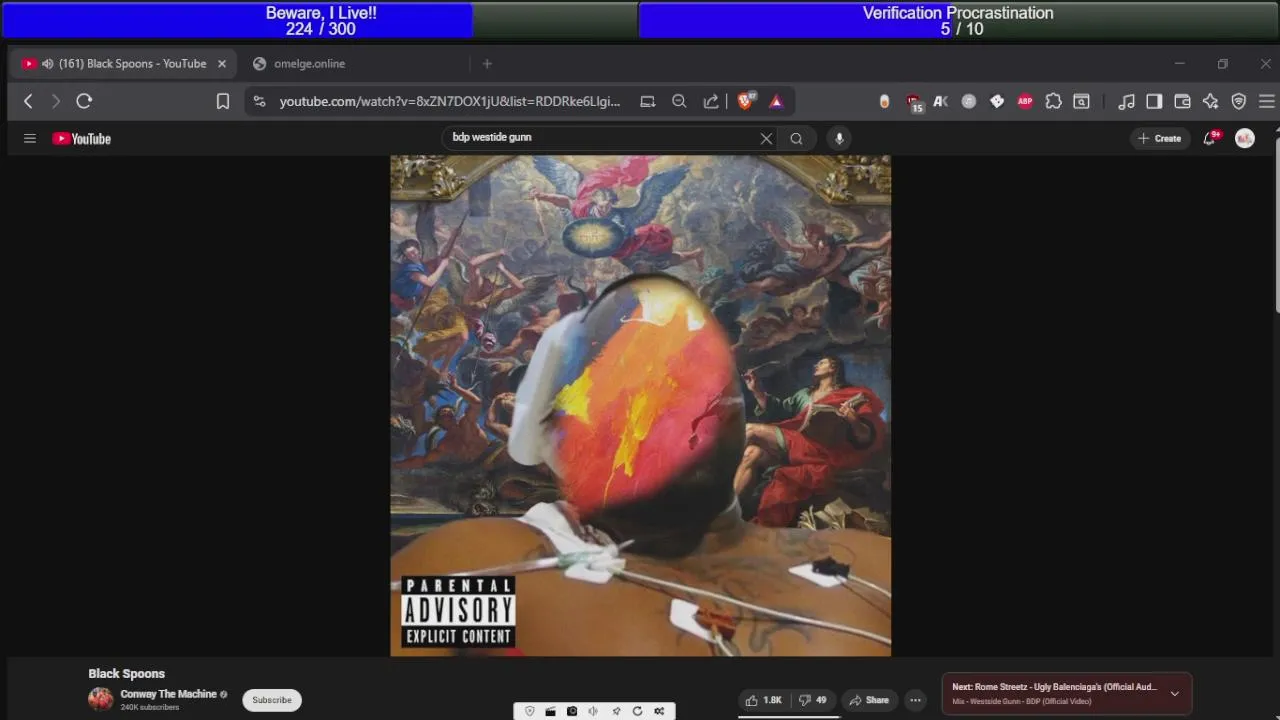The height and width of the screenshot is (720, 1280).
Task: Click the white tag-shaped extension icon
Action: tap(997, 101)
